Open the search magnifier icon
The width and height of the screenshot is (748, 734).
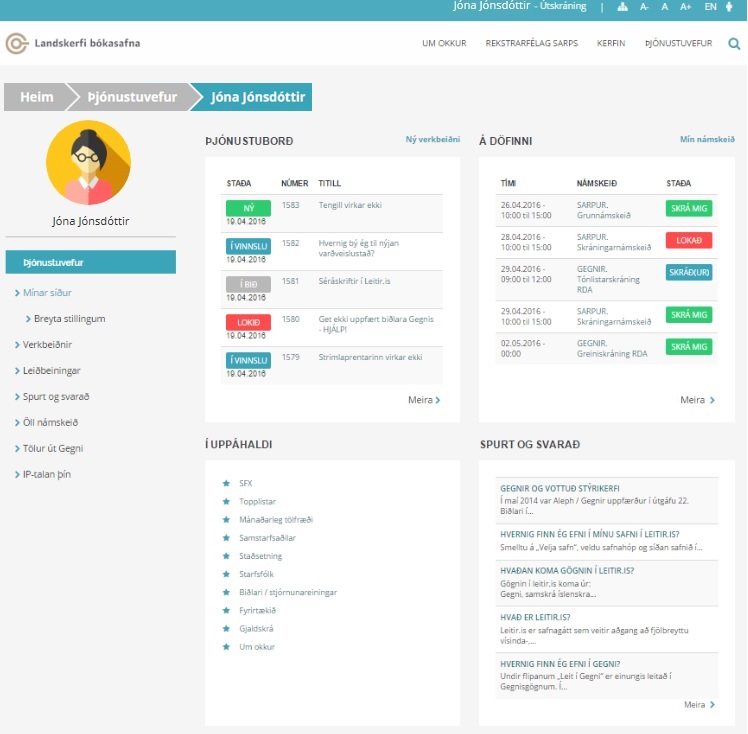tap(734, 44)
